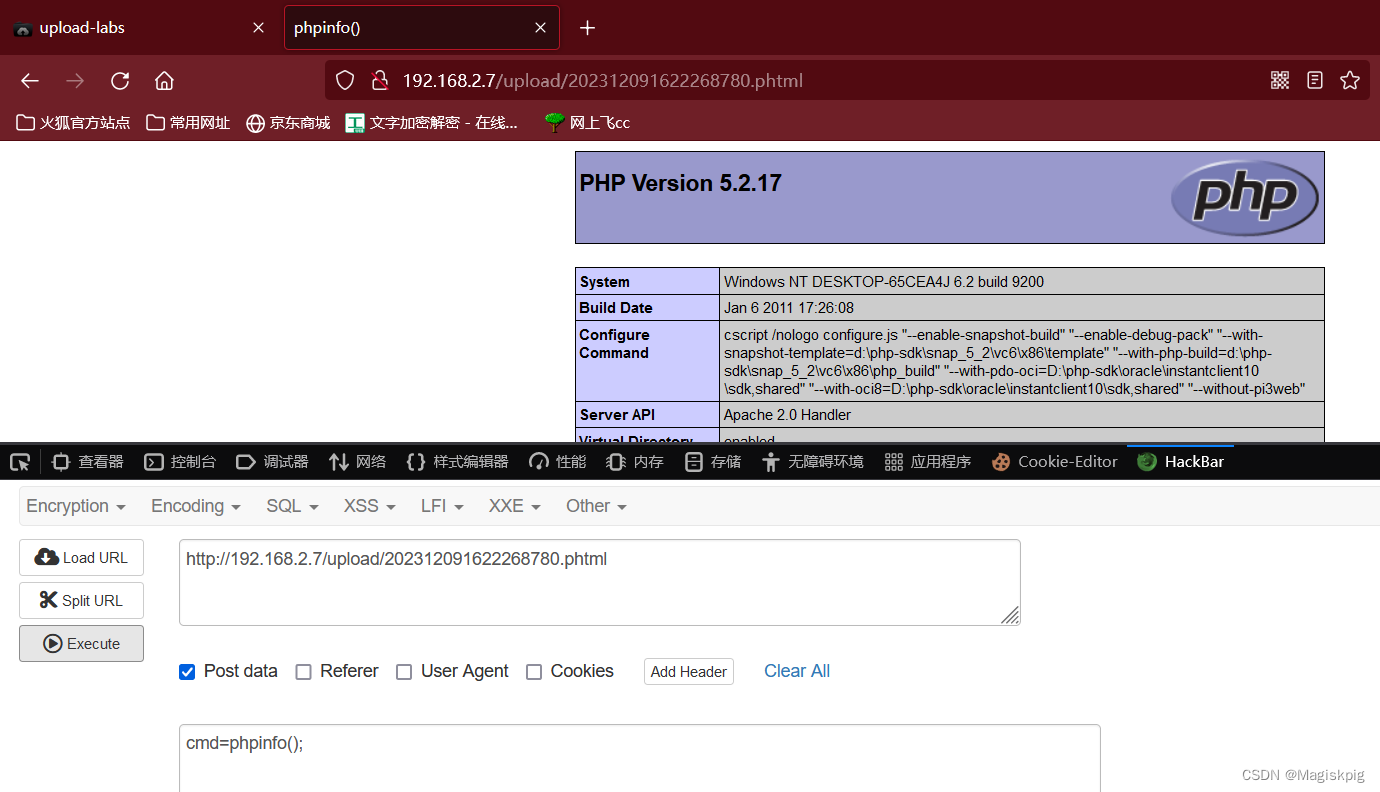Switch to the 控制台 (Console) panel
This screenshot has width=1380, height=792.
pos(180,461)
